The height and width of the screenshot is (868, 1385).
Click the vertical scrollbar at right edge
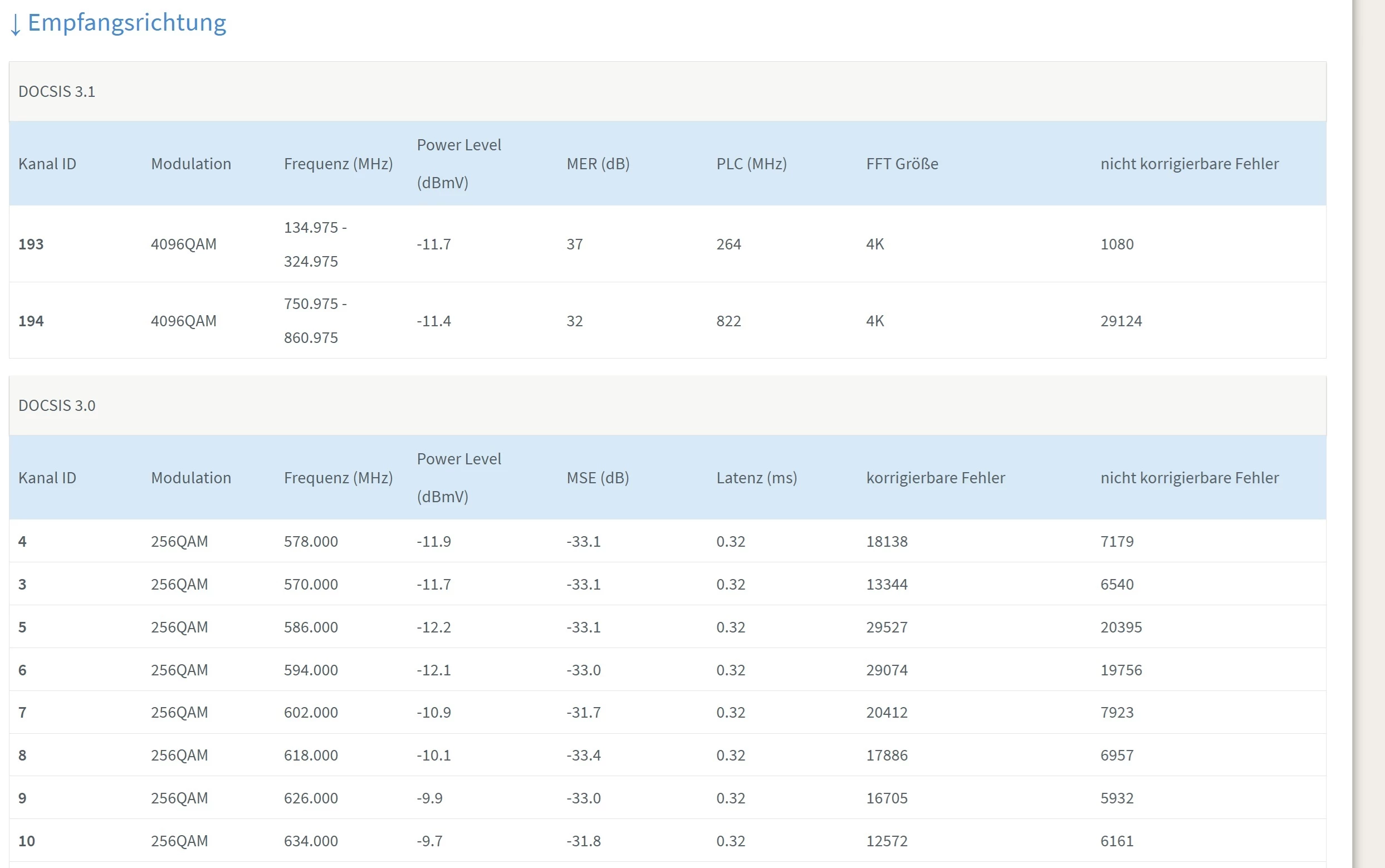click(x=1369, y=434)
